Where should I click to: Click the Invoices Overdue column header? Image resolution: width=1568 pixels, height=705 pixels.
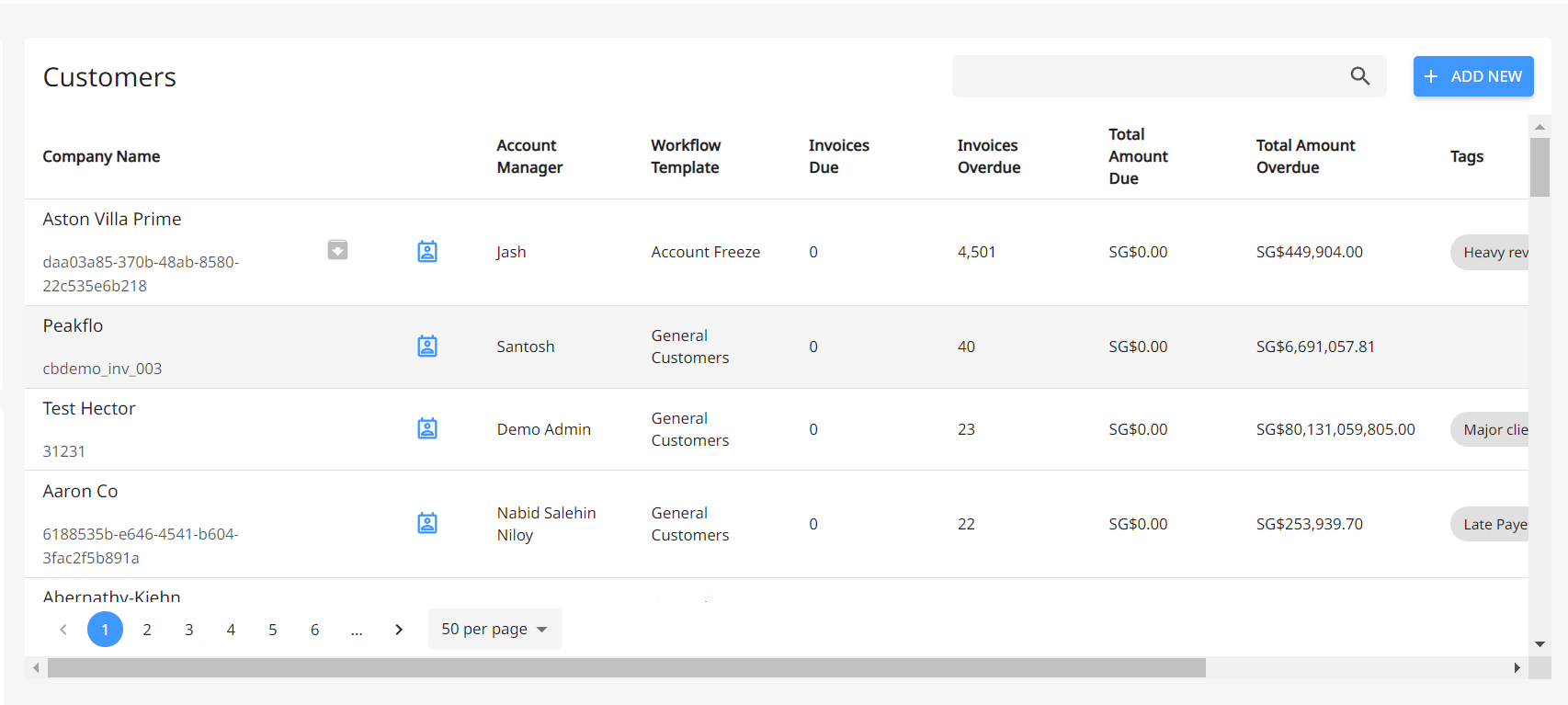(989, 156)
